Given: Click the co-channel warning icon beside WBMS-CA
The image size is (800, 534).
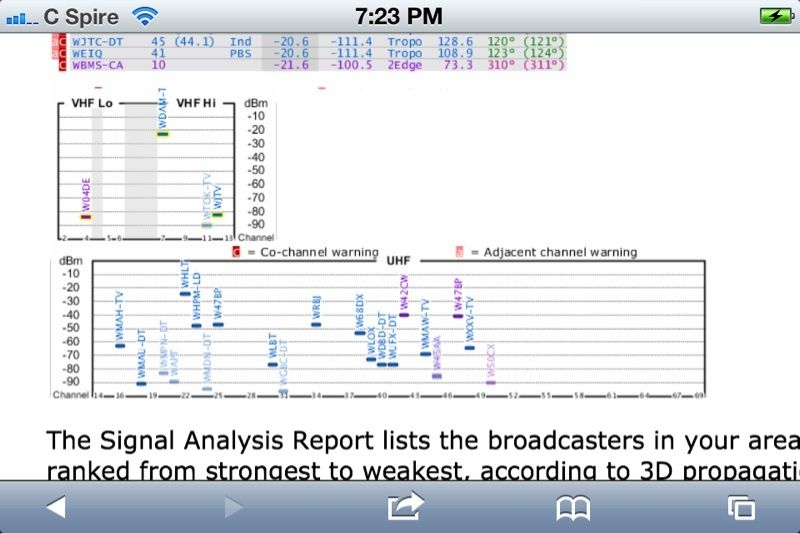Looking at the screenshot, I should click(62, 65).
